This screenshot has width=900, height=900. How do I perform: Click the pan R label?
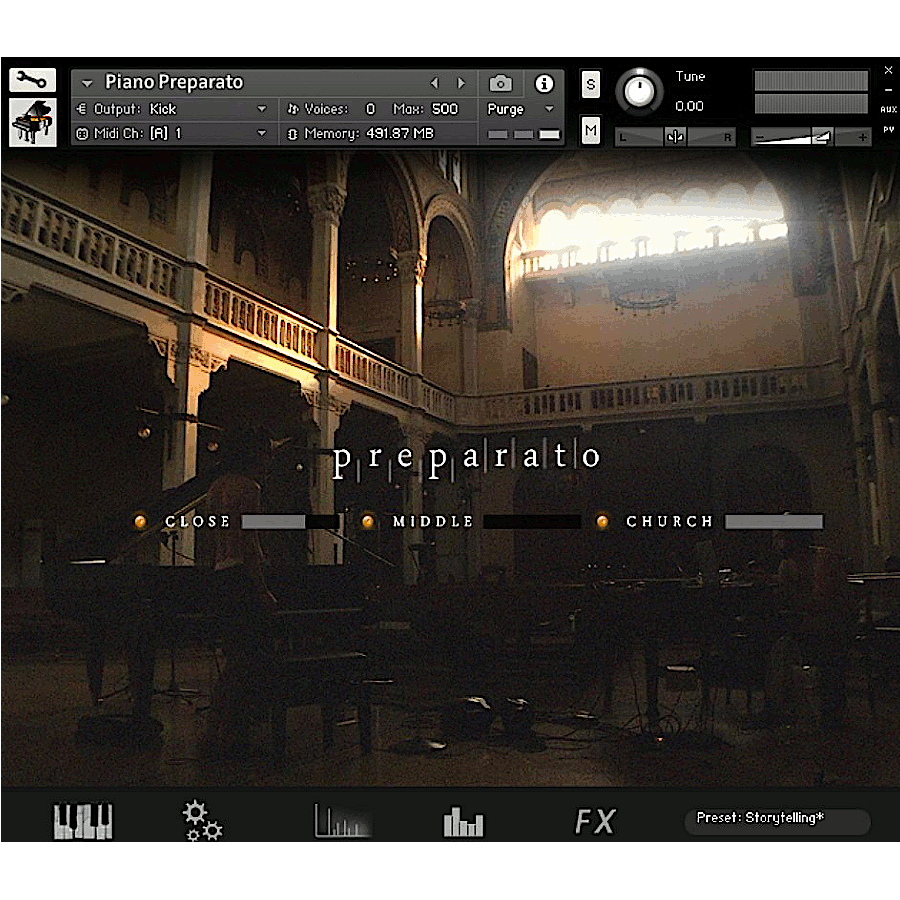click(x=727, y=138)
